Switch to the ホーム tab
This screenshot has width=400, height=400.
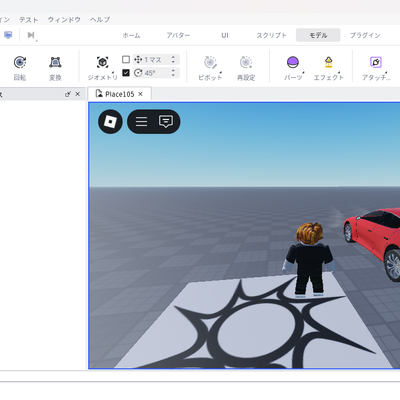coord(131,35)
